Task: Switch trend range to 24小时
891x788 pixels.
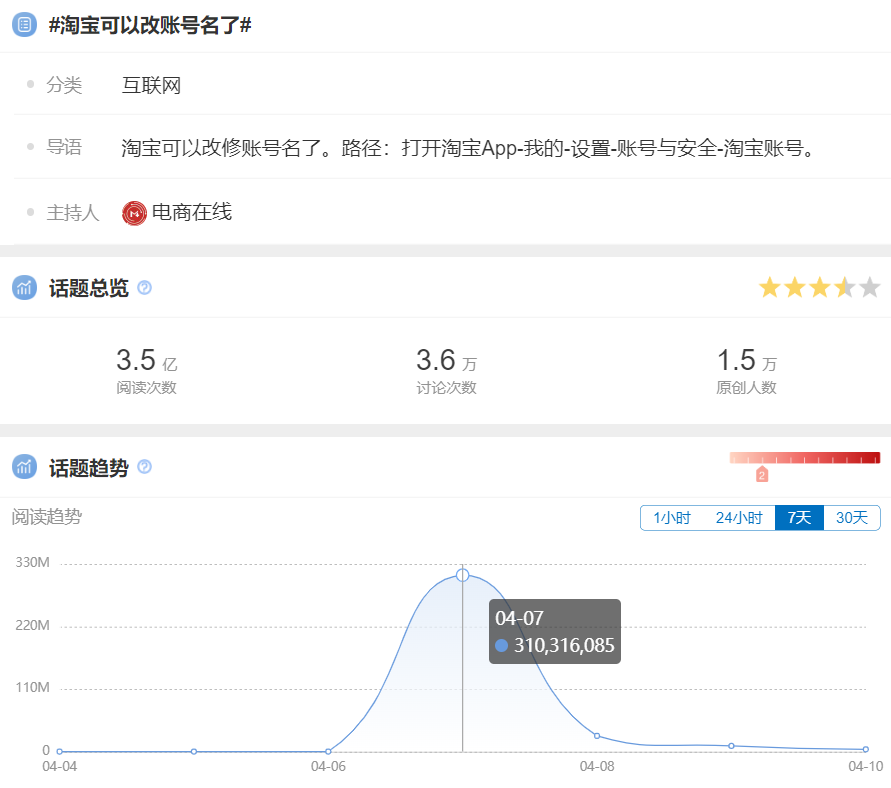Action: point(739,518)
